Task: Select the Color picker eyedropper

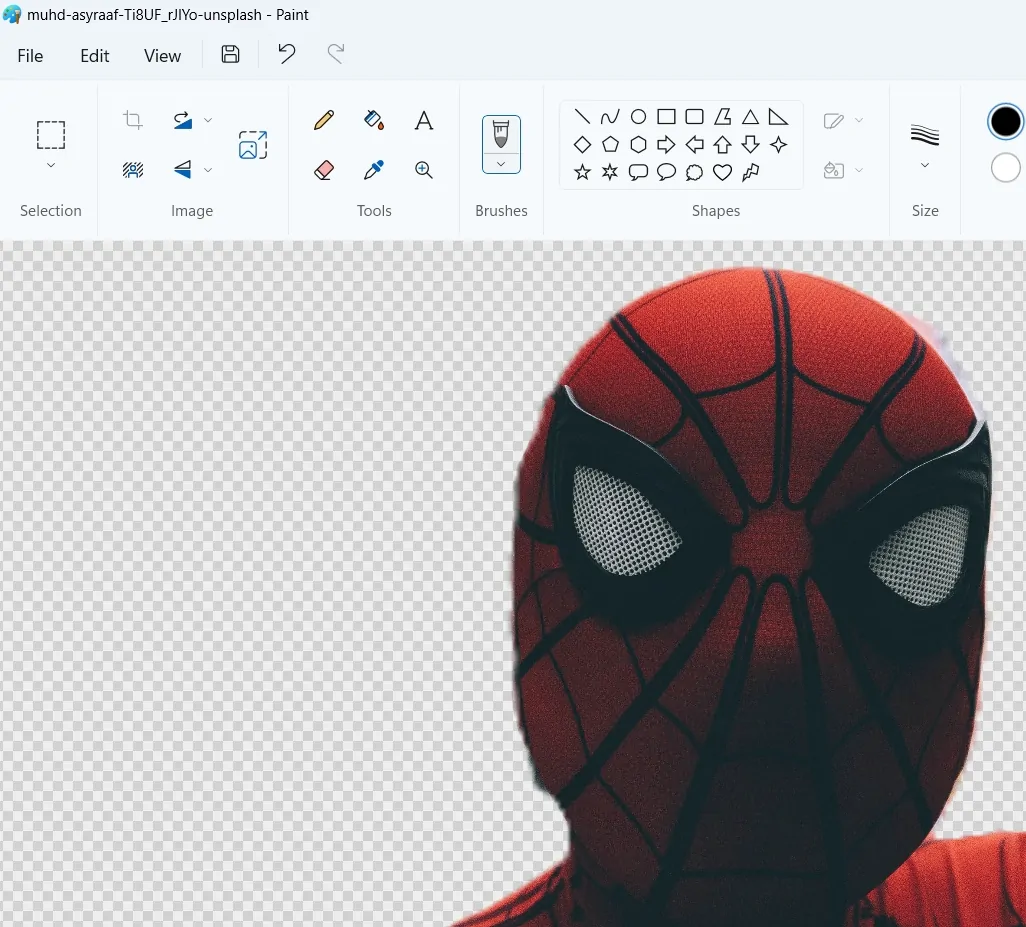Action: click(374, 170)
